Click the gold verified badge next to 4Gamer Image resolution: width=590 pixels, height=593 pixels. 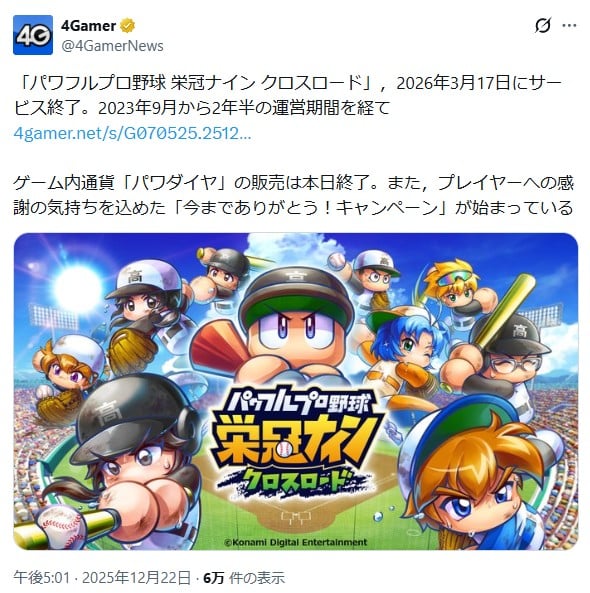coord(127,26)
